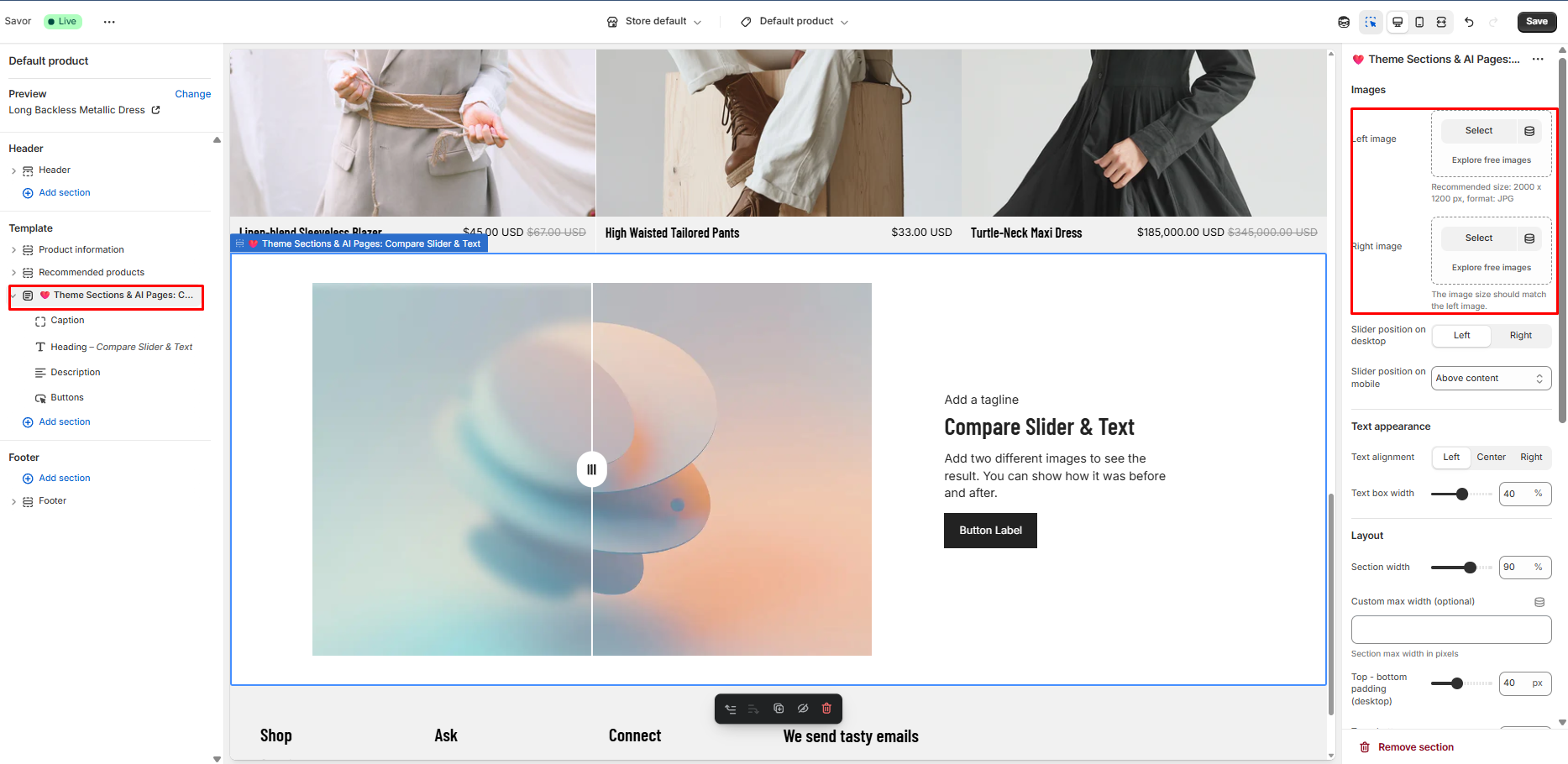The width and height of the screenshot is (1568, 764).
Task: Undo the last change
Action: coord(1469,22)
